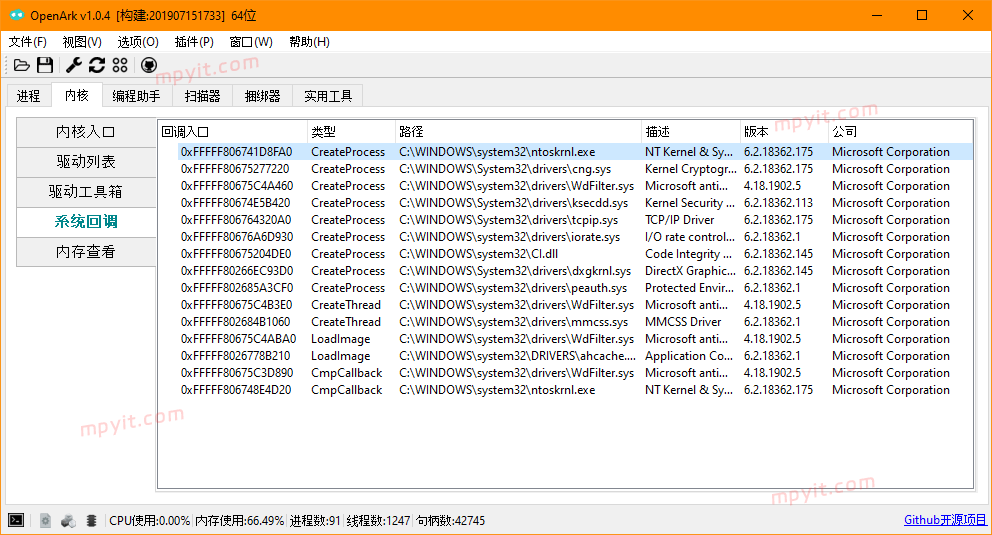Image resolution: width=992 pixels, height=535 pixels.
Task: Click the CPU使用 status bar entry
Action: coord(149,520)
